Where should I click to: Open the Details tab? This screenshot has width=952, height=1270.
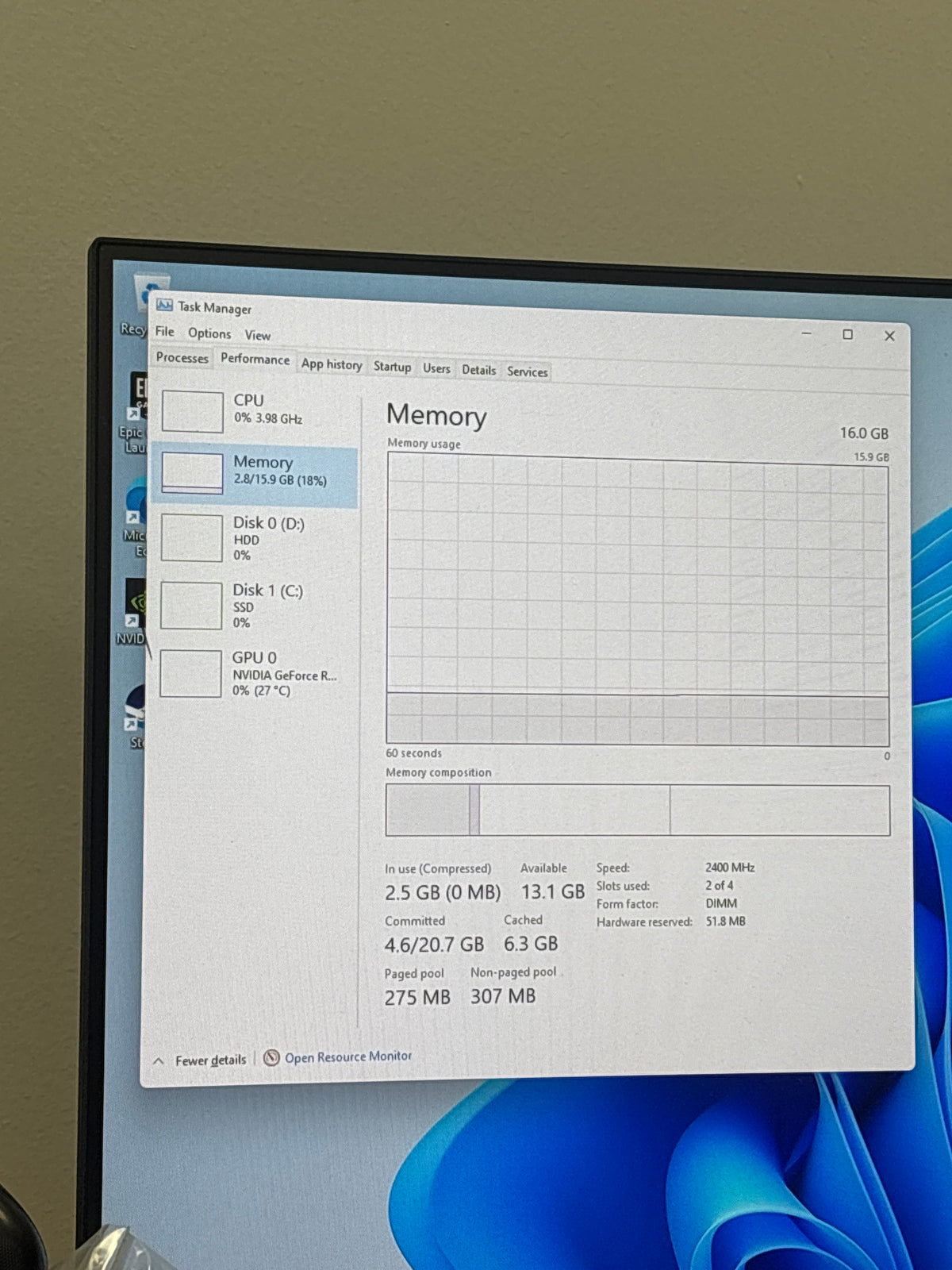click(478, 370)
